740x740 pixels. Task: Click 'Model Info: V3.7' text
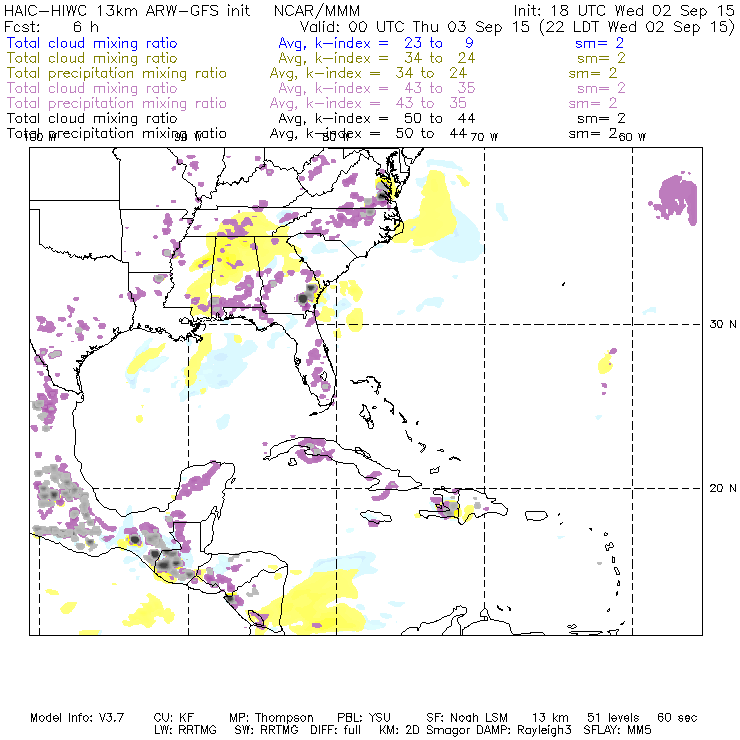coord(77,718)
